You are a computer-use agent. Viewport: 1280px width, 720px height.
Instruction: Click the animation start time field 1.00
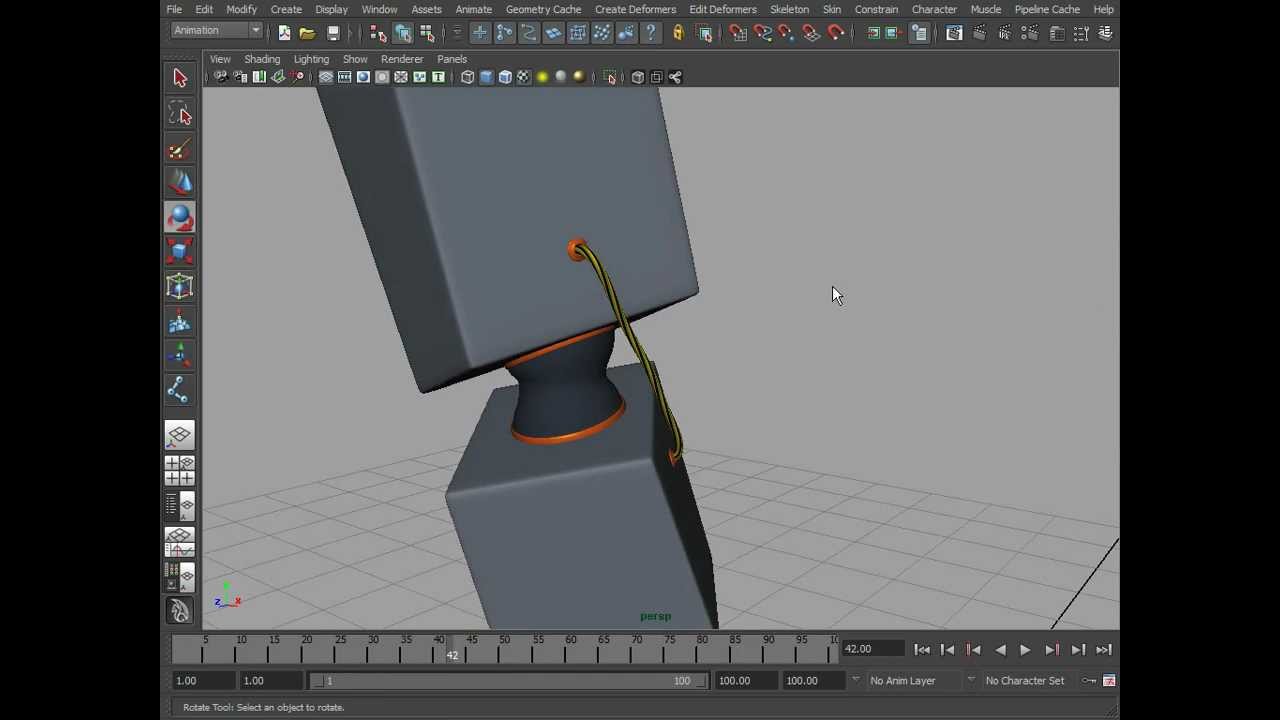pyautogui.click(x=202, y=681)
